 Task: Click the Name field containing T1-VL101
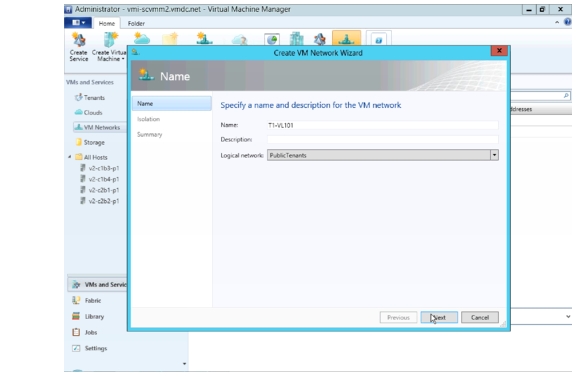point(383,125)
